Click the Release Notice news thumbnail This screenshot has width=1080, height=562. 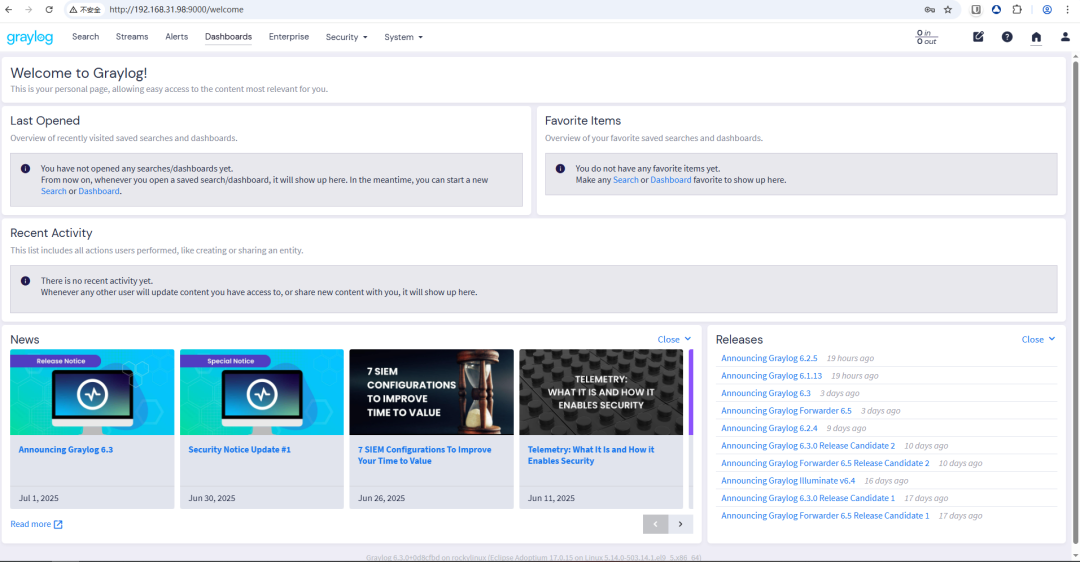tap(92, 392)
